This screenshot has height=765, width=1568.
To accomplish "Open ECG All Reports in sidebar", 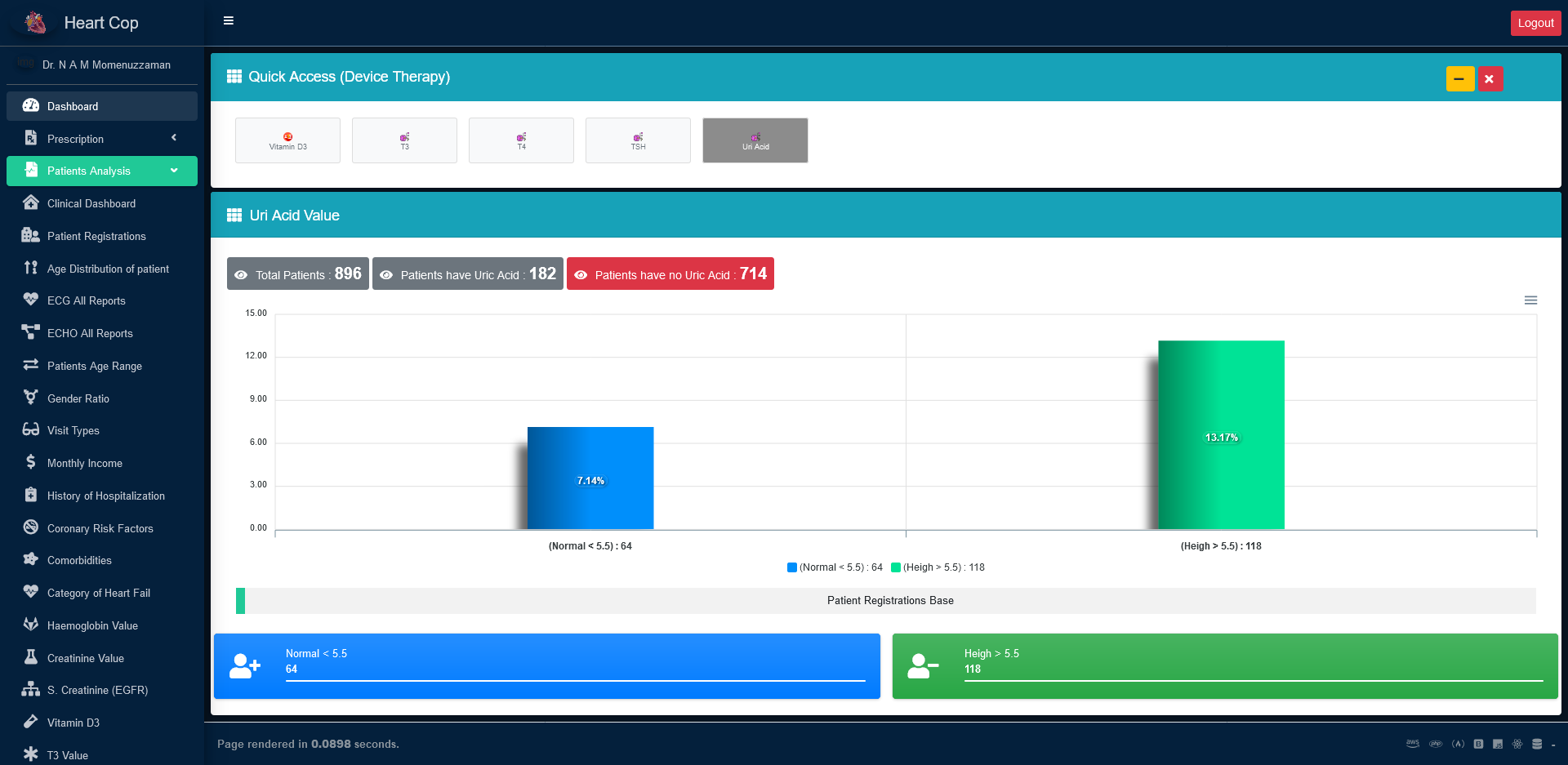I will (x=87, y=300).
